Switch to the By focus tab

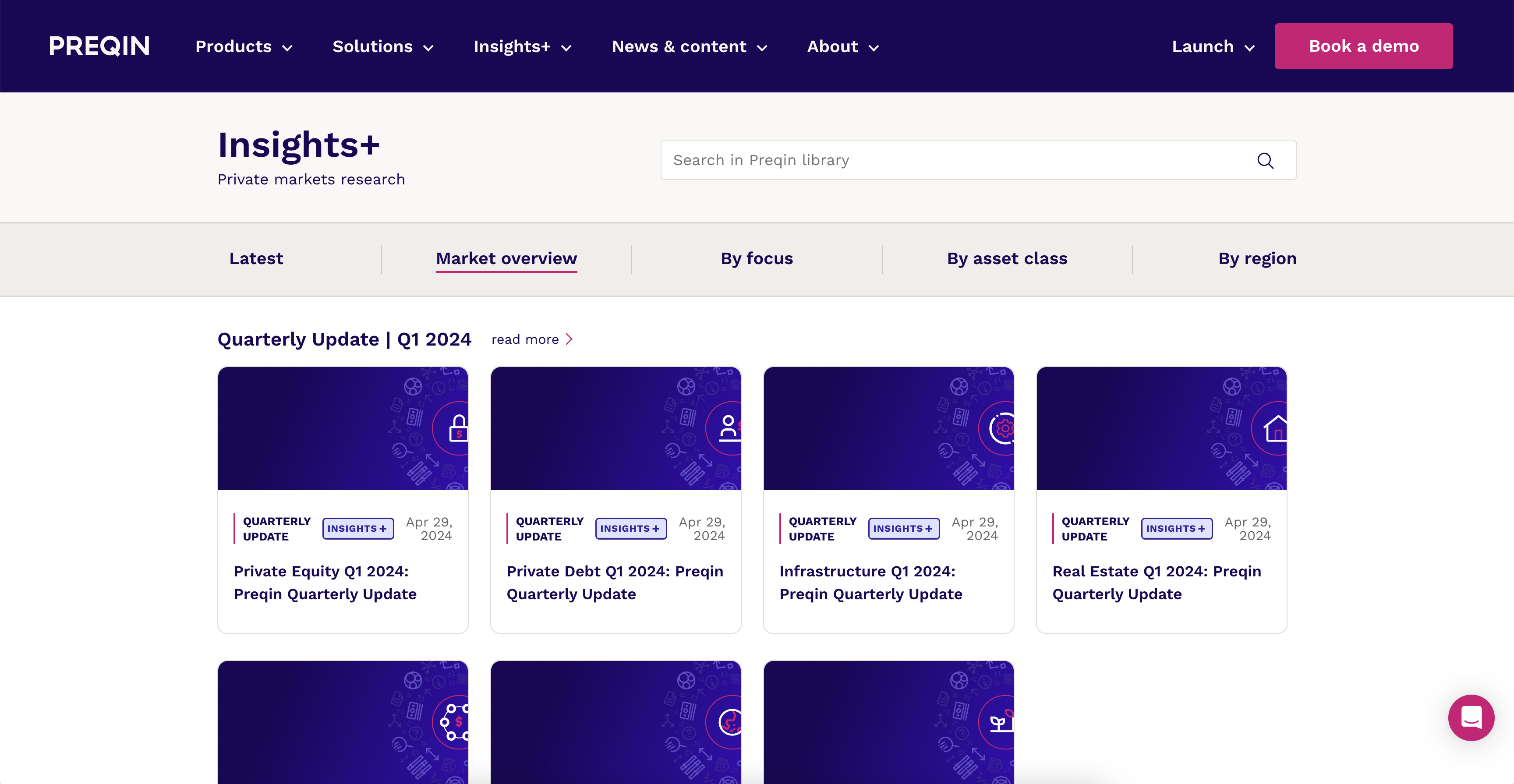tap(757, 258)
